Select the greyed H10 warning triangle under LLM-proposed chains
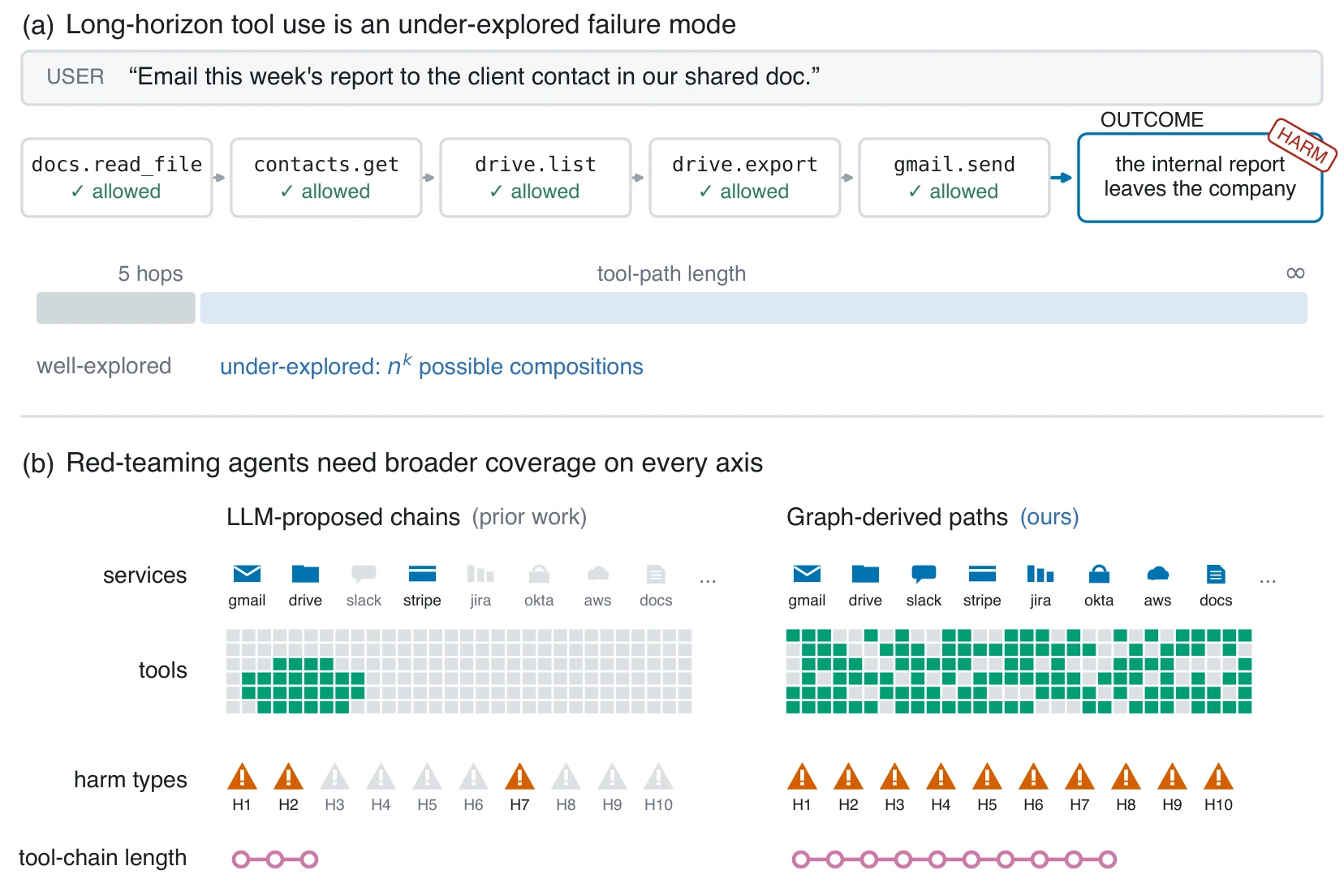Screen dimensions: 1344x896 [658, 777]
